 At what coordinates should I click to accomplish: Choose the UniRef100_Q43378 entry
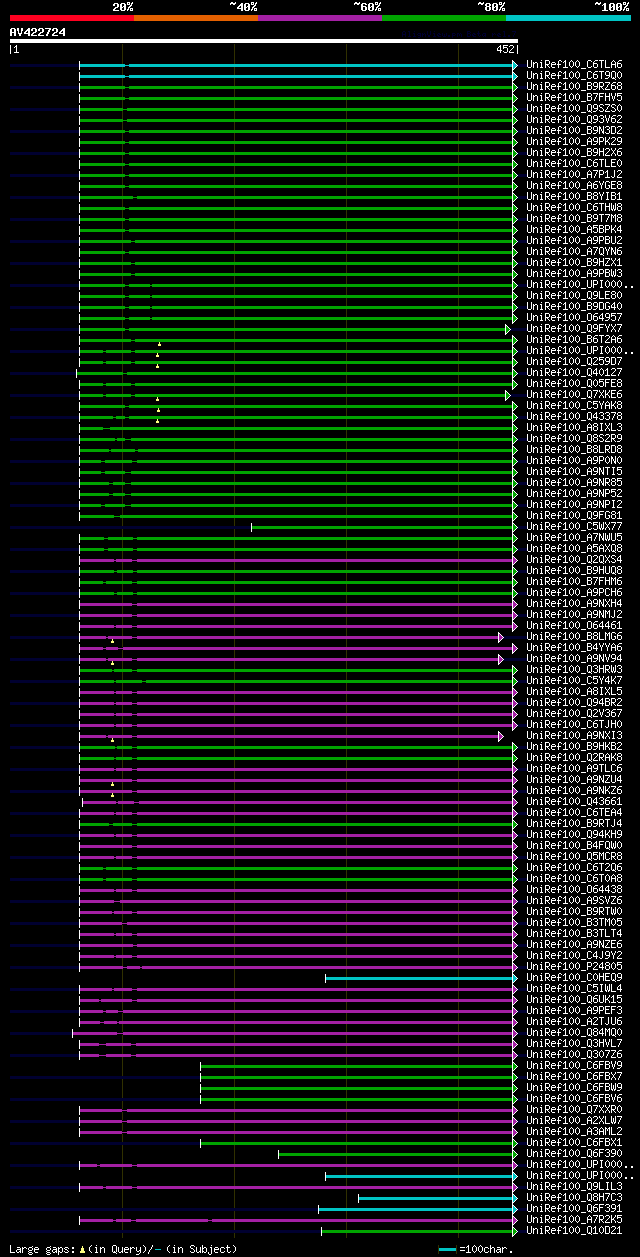[574, 416]
